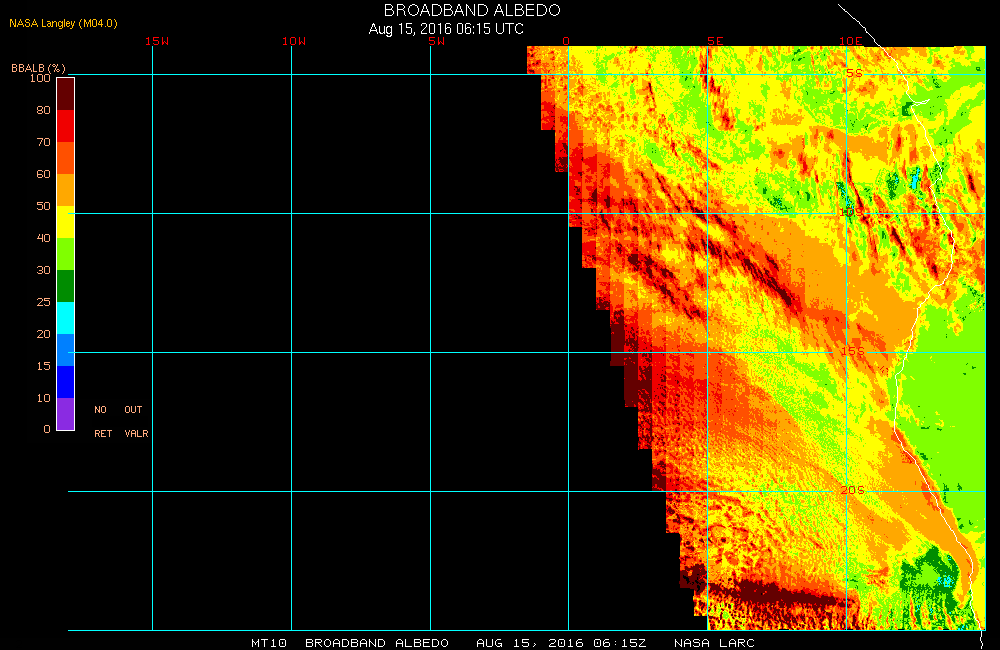Click the colorbar value 10
This screenshot has width=1000, height=650.
click(43, 397)
